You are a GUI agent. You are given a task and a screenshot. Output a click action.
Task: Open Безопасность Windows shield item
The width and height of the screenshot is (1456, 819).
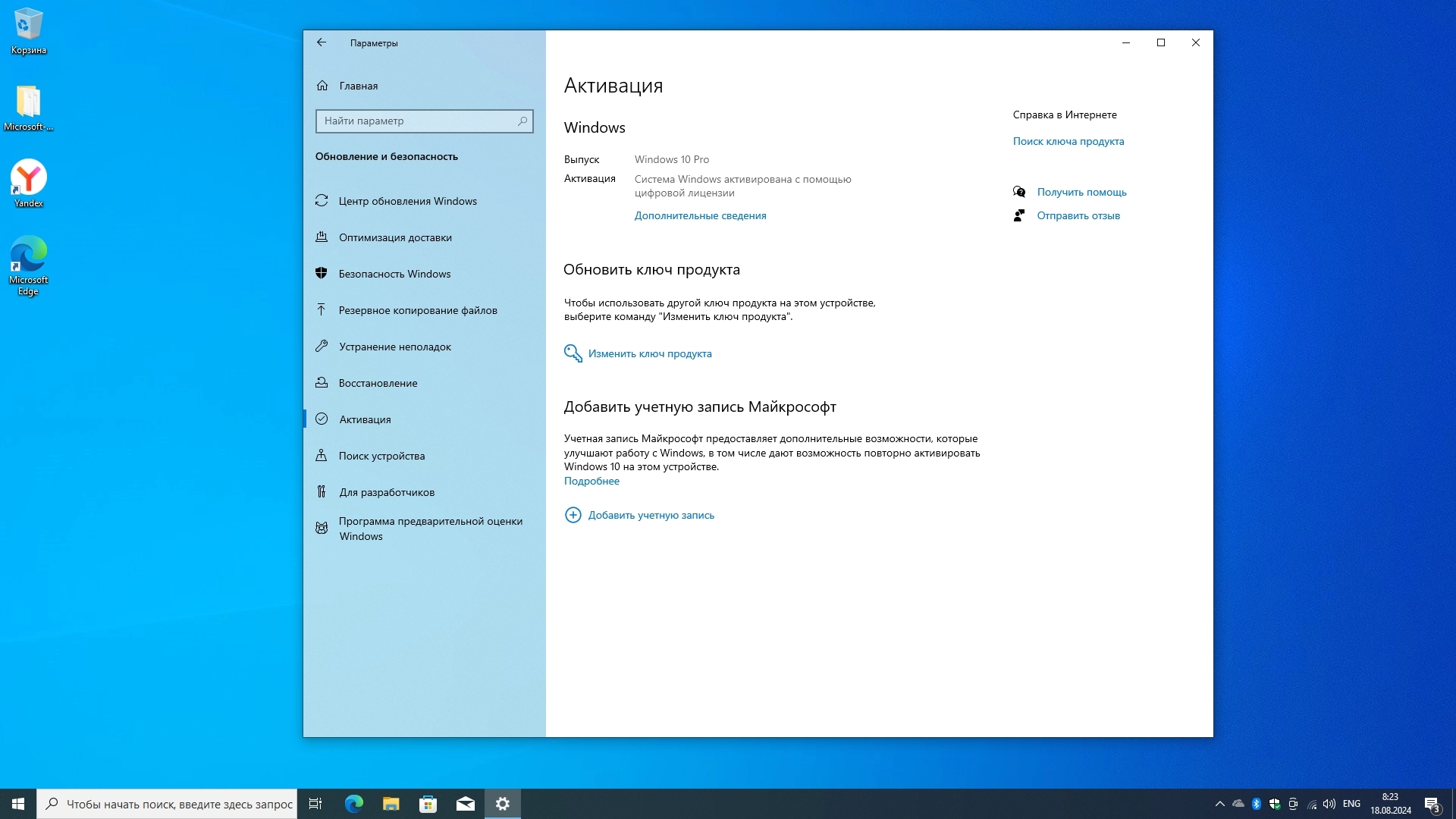pos(394,274)
